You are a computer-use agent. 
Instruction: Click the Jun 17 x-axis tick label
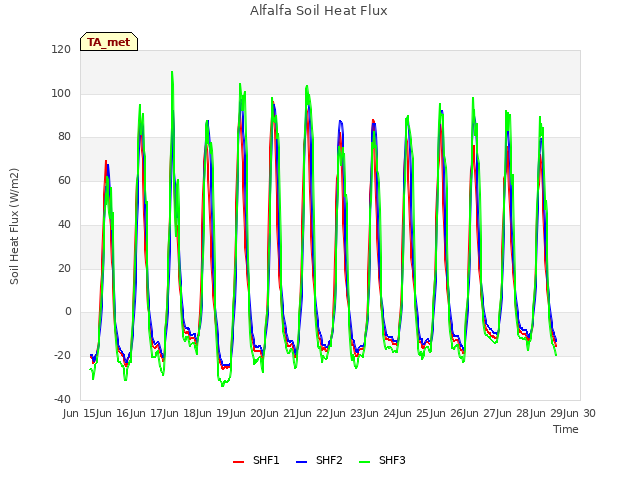(147, 413)
